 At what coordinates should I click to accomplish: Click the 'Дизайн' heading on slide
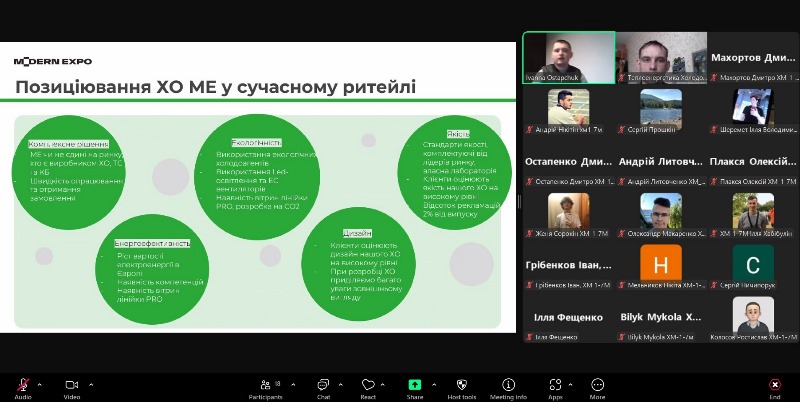(x=357, y=234)
